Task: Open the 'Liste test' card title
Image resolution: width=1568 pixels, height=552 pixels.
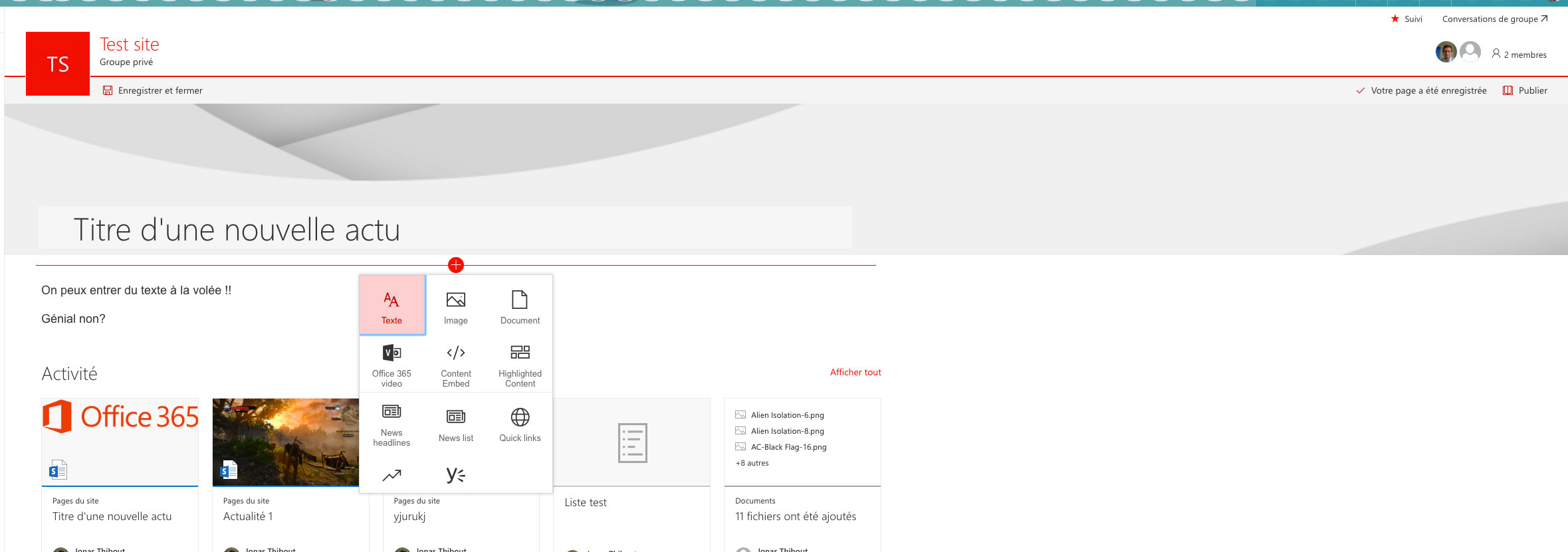Action: [586, 502]
